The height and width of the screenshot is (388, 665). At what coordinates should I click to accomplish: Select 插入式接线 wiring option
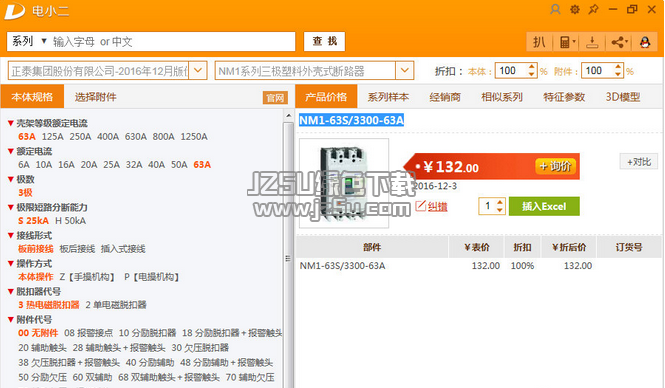point(123,249)
